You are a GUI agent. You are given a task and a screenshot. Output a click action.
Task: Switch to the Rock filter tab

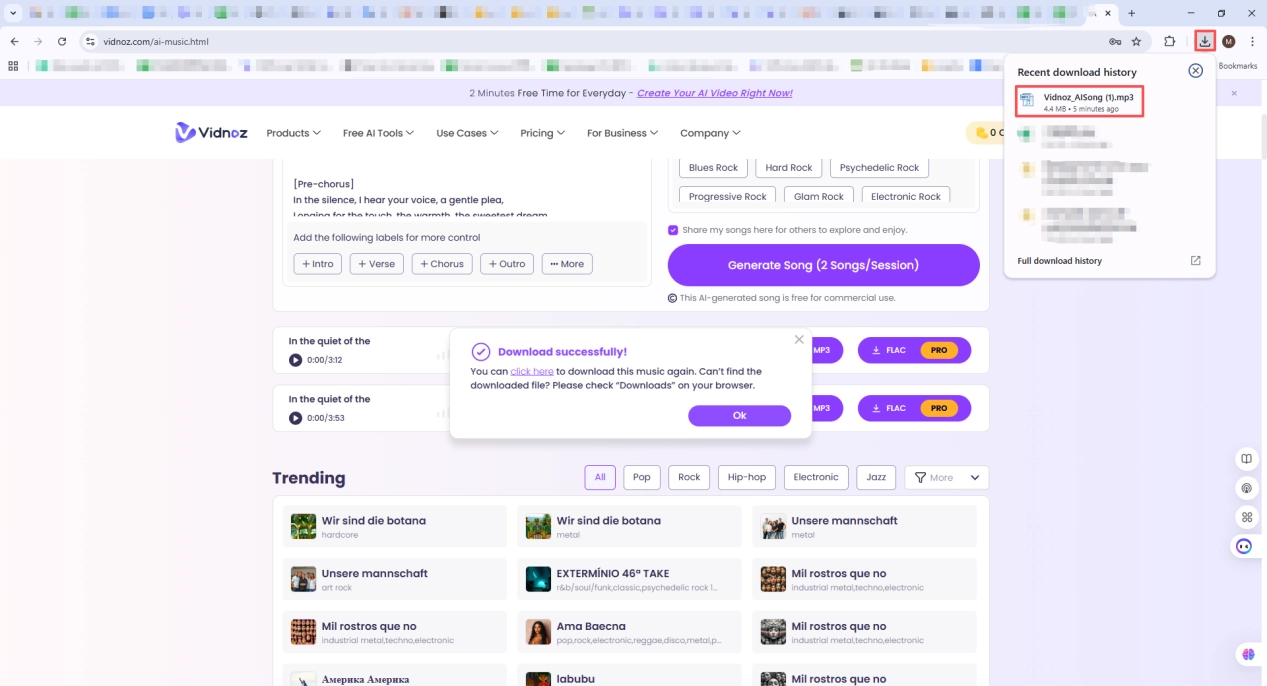688,477
